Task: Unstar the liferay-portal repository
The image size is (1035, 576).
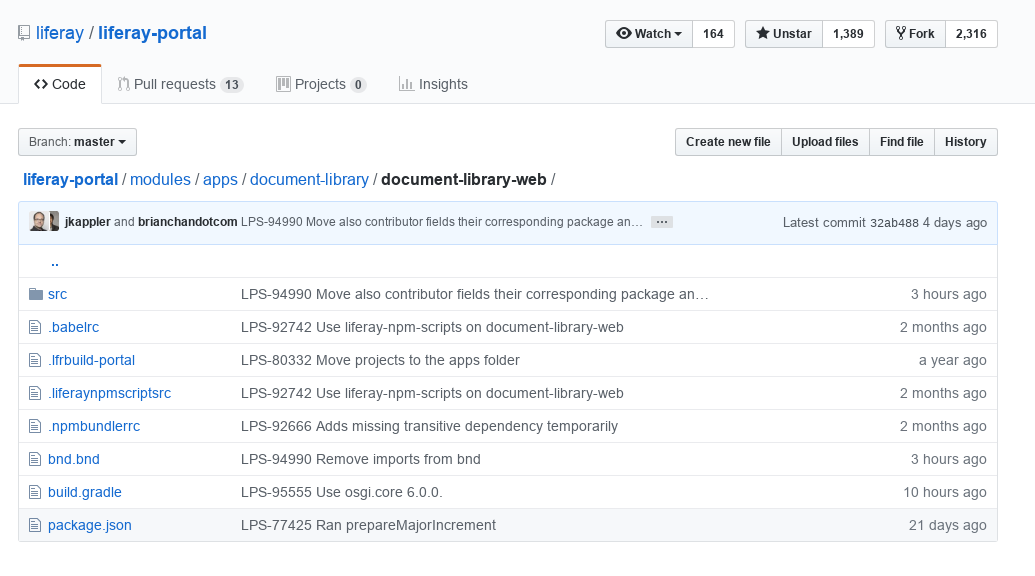Action: click(784, 34)
